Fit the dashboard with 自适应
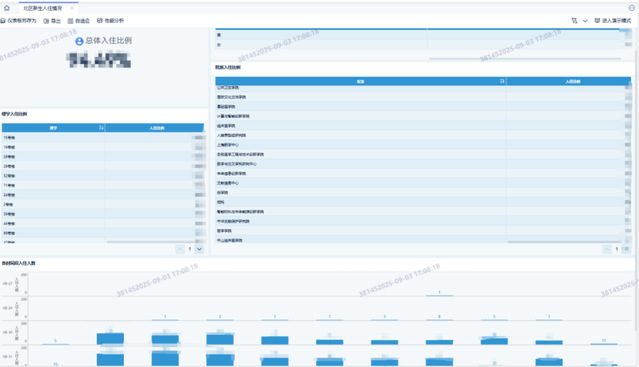This screenshot has width=639, height=367. (79, 21)
